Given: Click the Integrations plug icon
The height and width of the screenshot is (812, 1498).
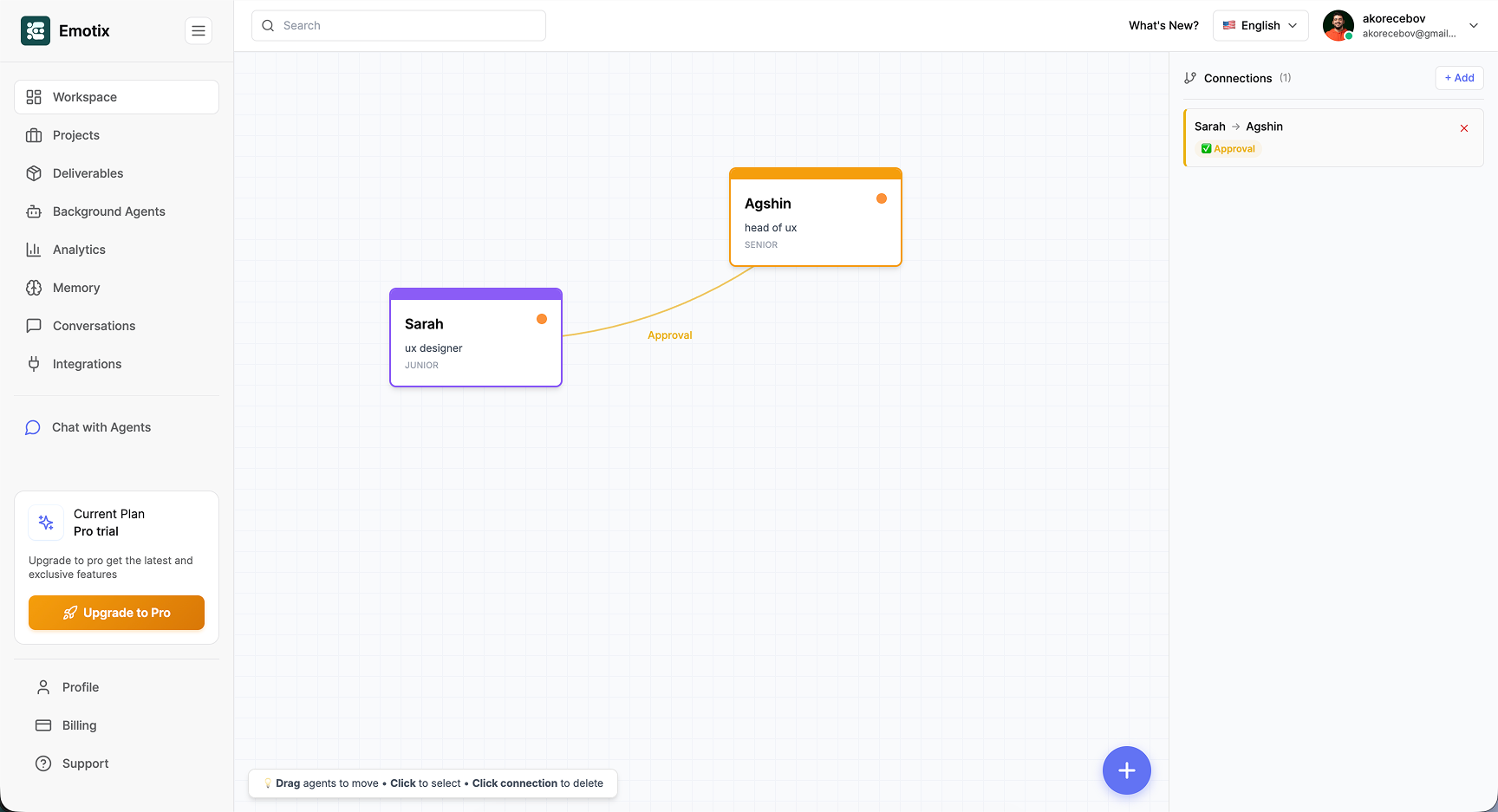Looking at the screenshot, I should (x=34, y=364).
